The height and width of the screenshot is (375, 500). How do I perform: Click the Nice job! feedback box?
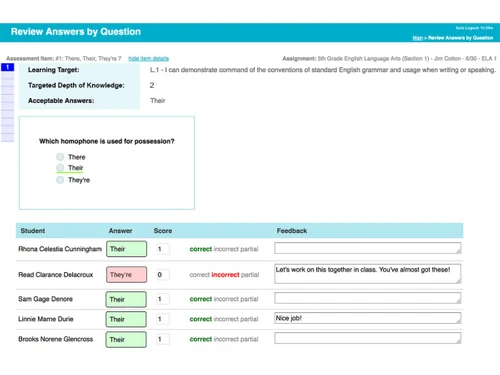[x=368, y=318]
